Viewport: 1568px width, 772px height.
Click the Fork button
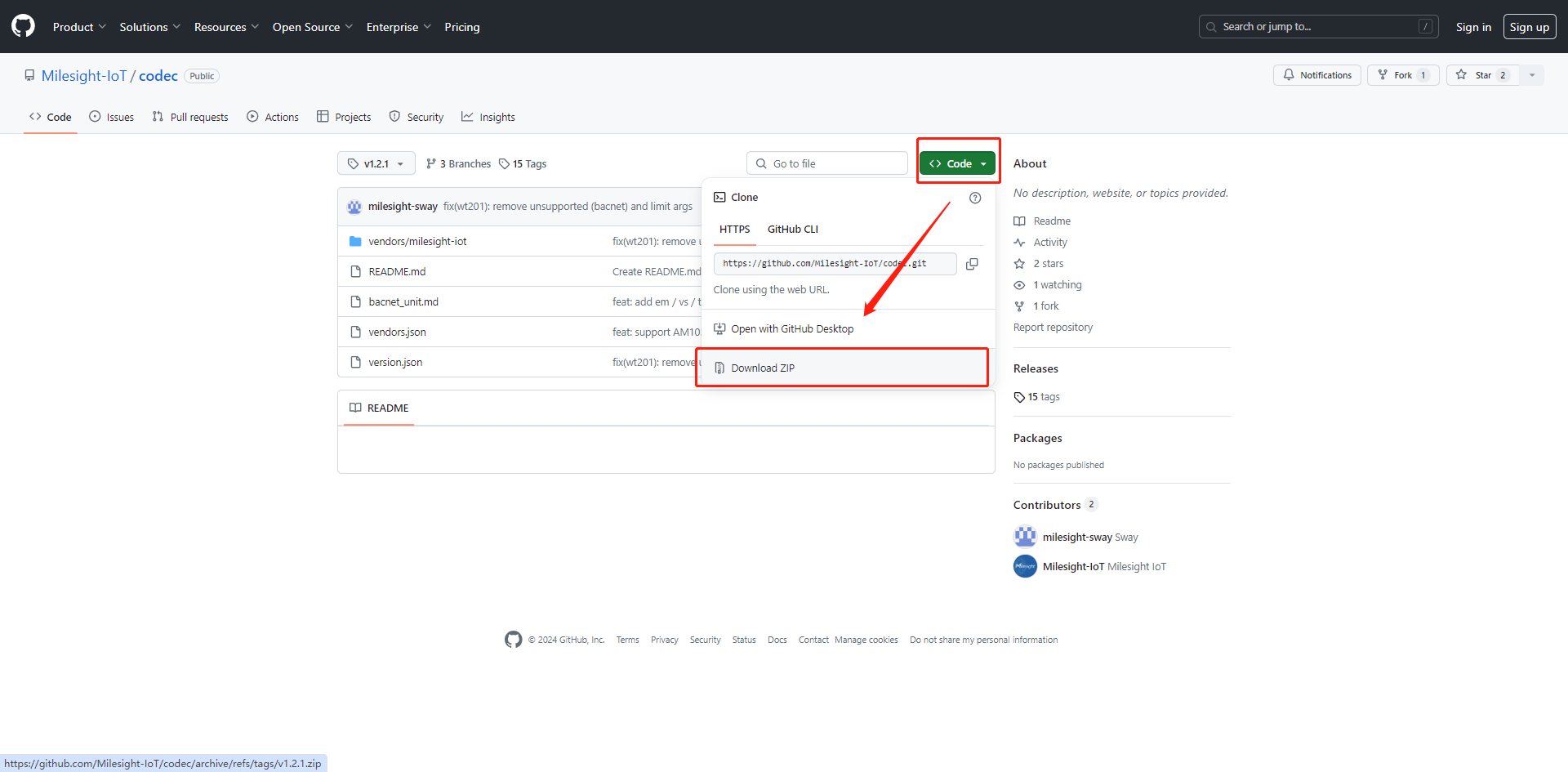tap(1403, 75)
